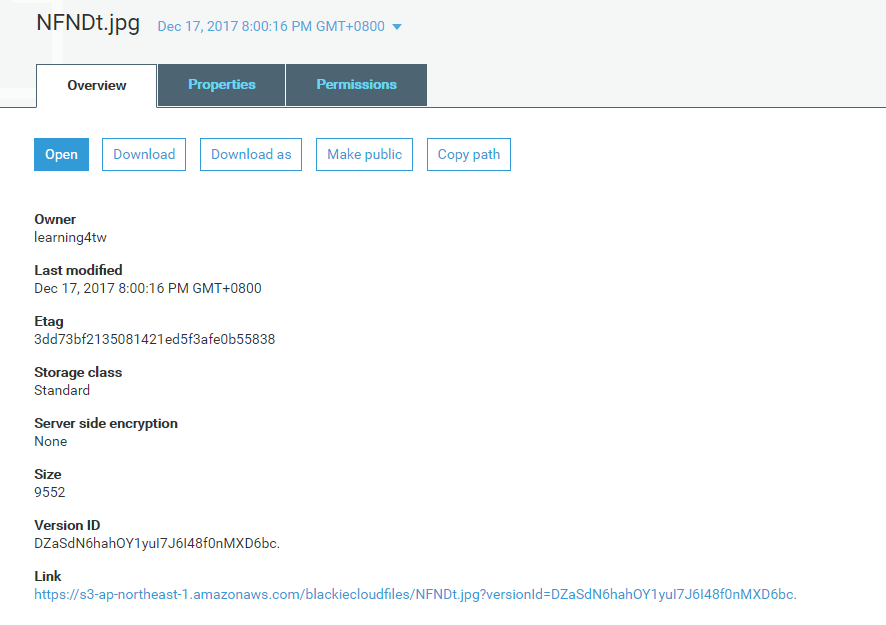Viewport: 886px width, 625px height.
Task: Click the Download as button
Action: coord(251,155)
